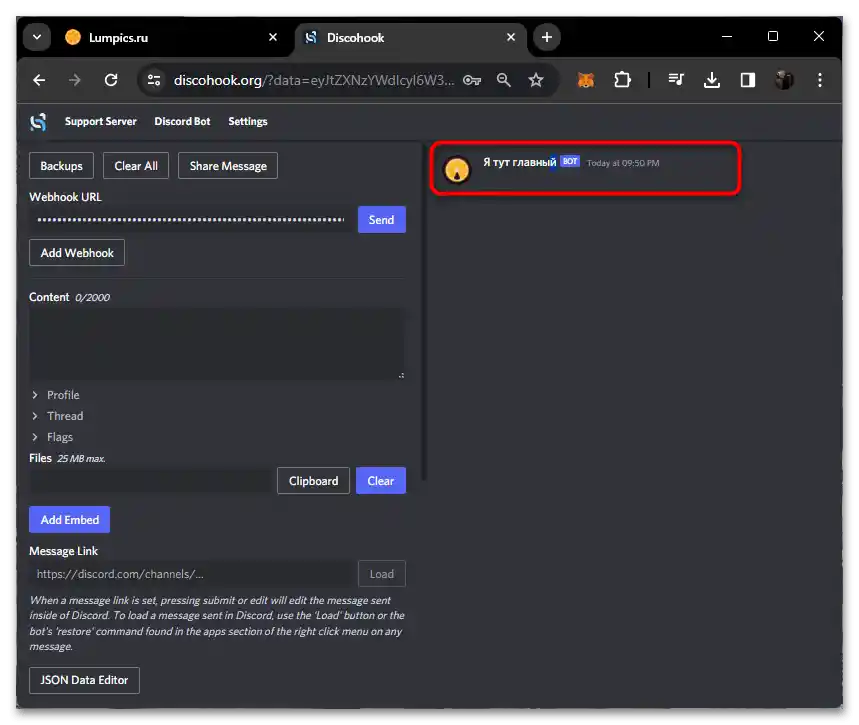
Task: Expand the Flags section
Action: 52,437
